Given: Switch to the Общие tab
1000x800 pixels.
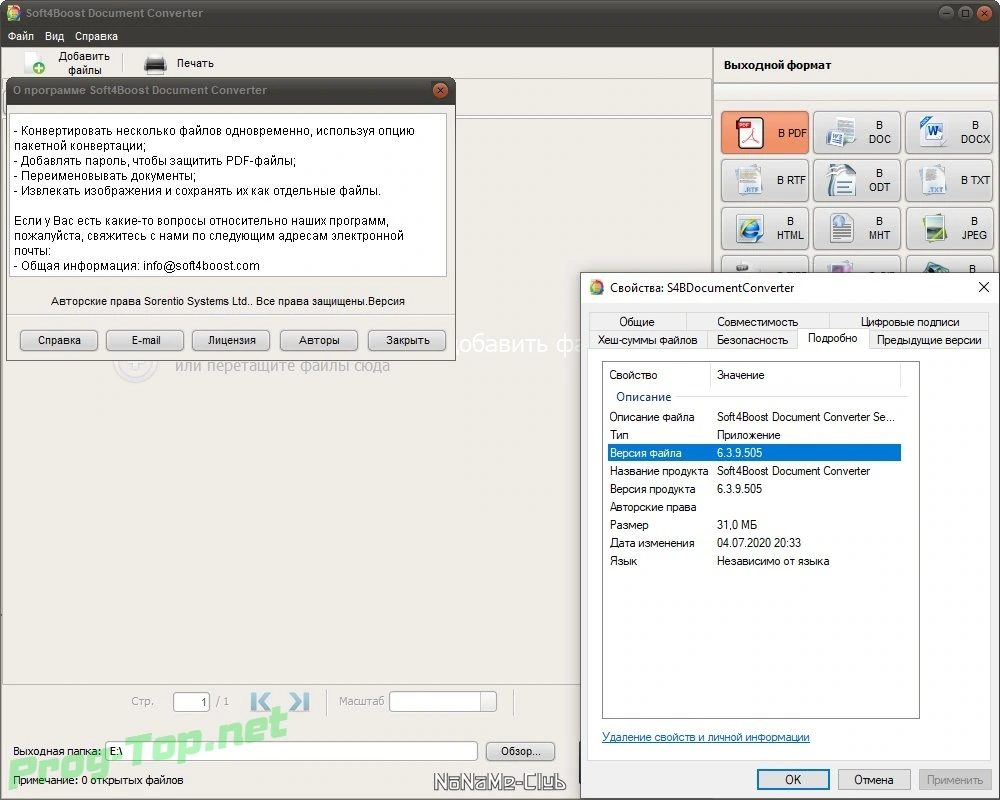Looking at the screenshot, I should click(637, 322).
